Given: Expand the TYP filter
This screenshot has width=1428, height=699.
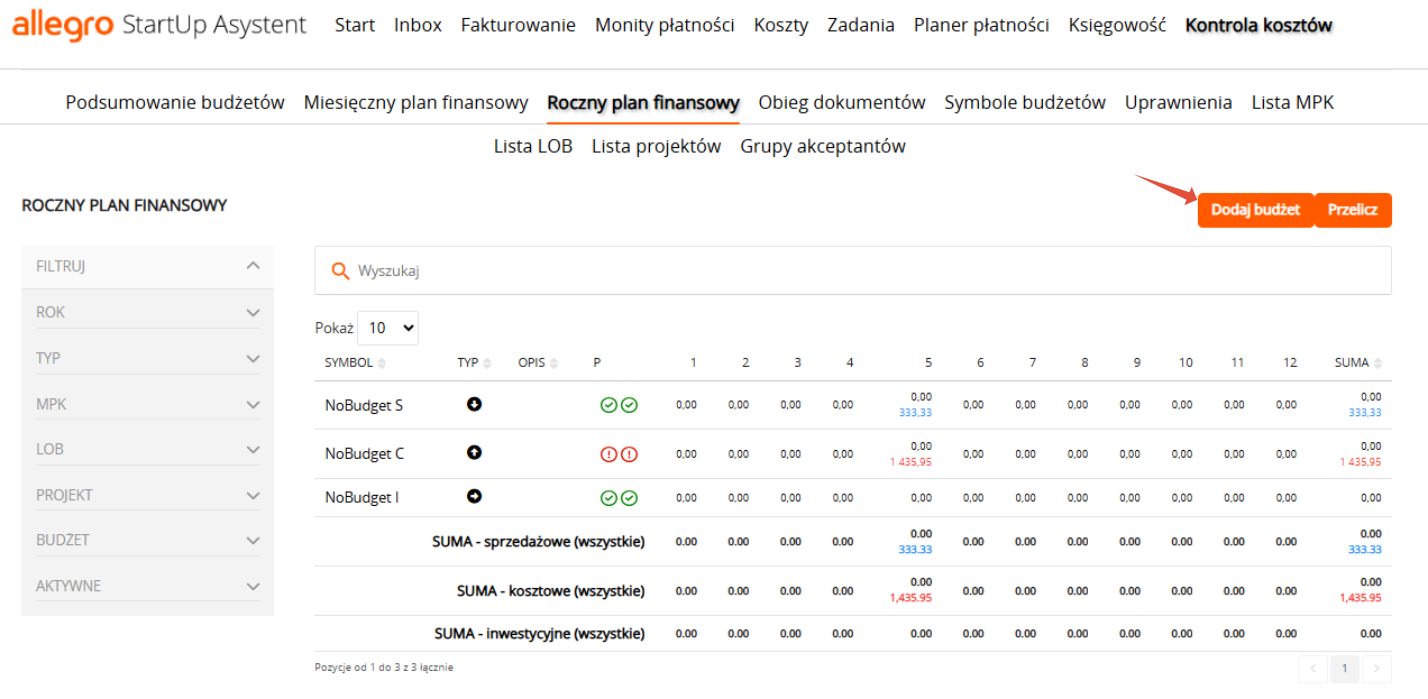Looking at the screenshot, I should (253, 358).
